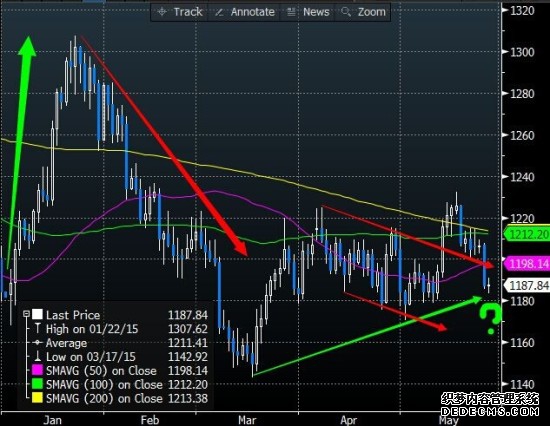Click the Apr label on time axis

tap(348, 420)
